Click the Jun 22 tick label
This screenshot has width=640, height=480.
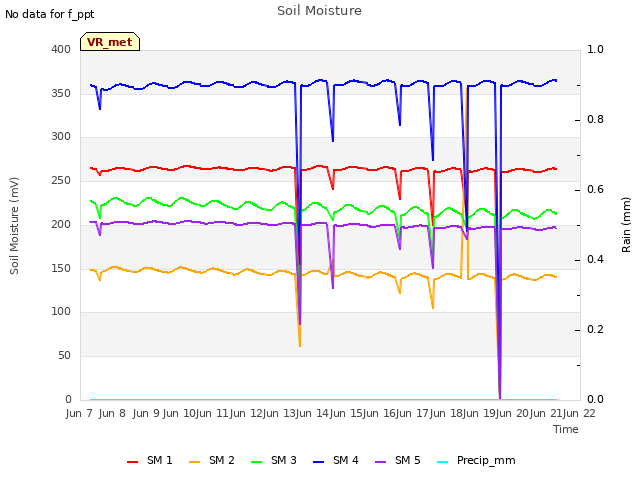(x=579, y=413)
